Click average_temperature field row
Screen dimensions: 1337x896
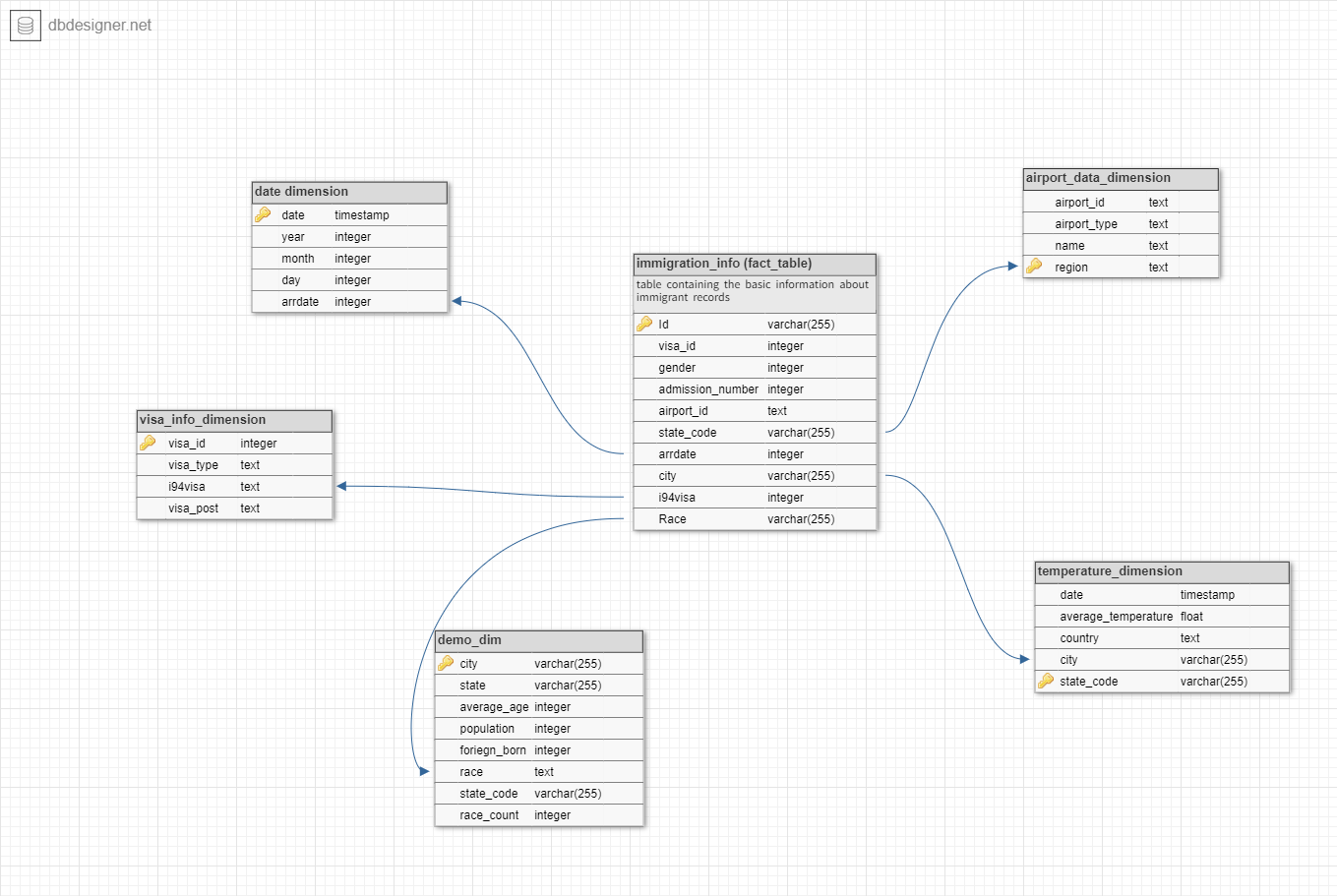(1161, 617)
